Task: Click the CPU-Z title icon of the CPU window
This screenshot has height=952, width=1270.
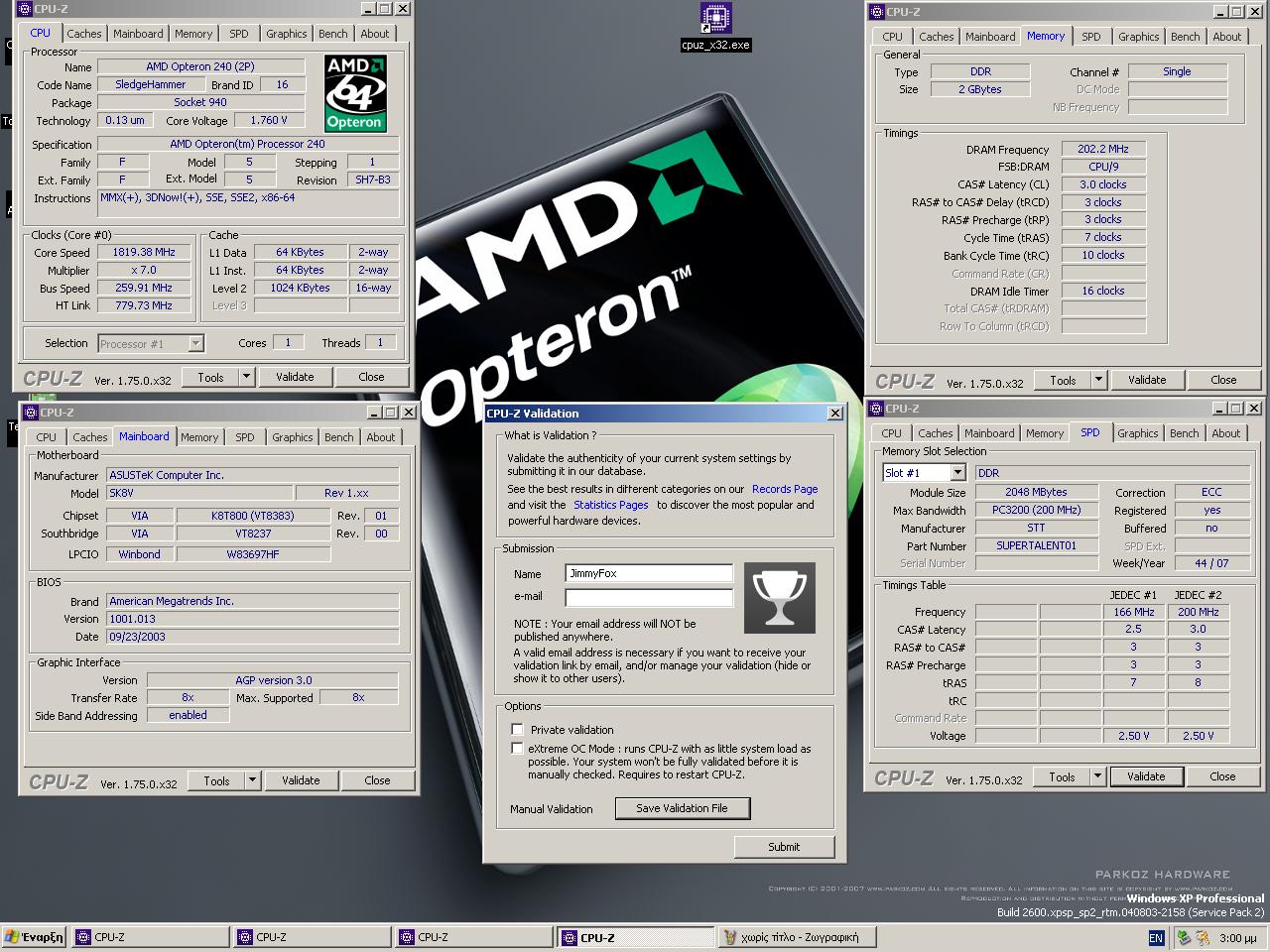Action: (x=24, y=9)
